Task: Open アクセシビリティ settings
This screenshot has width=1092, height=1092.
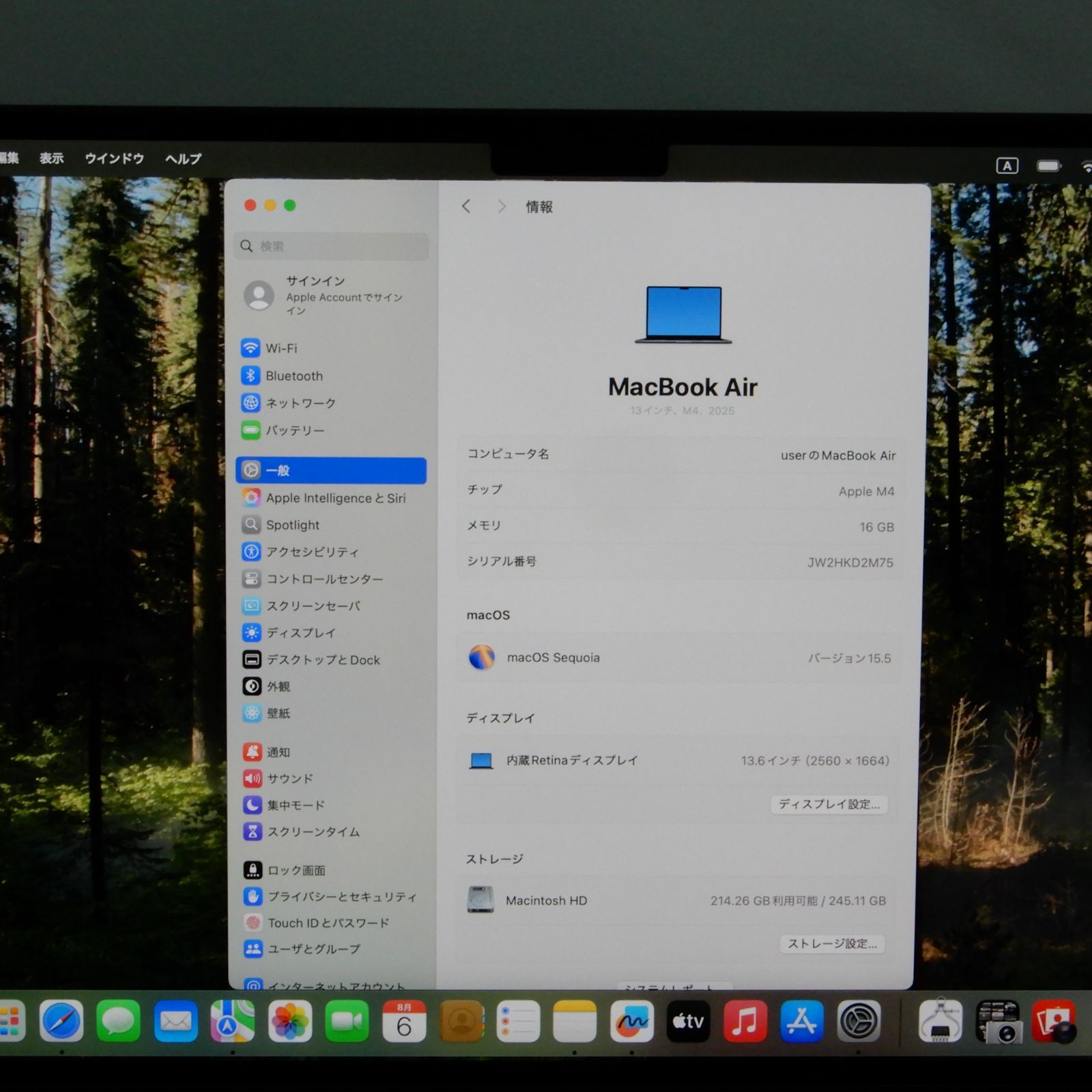Action: tap(331, 551)
